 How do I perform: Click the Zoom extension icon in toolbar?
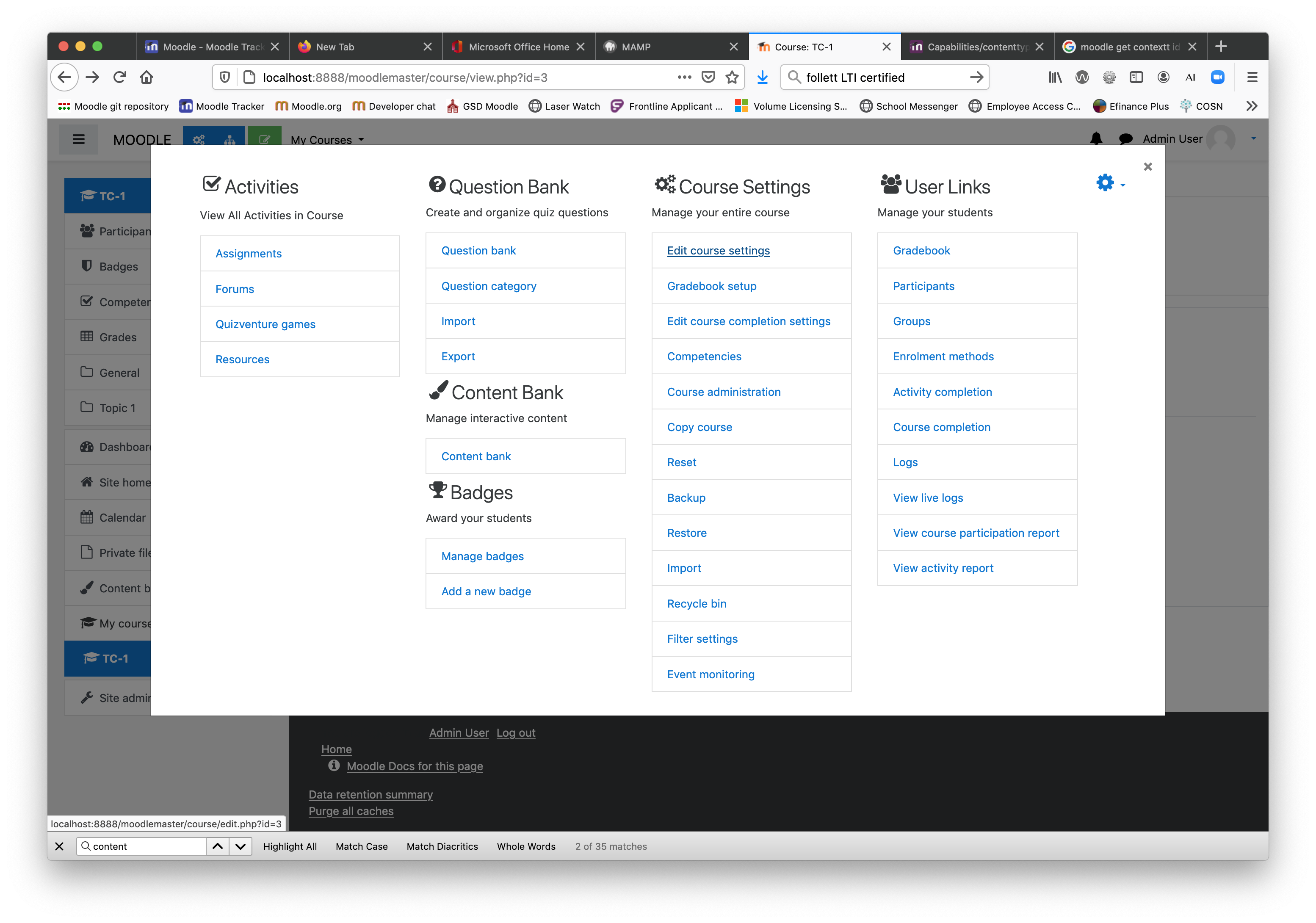pos(1217,77)
